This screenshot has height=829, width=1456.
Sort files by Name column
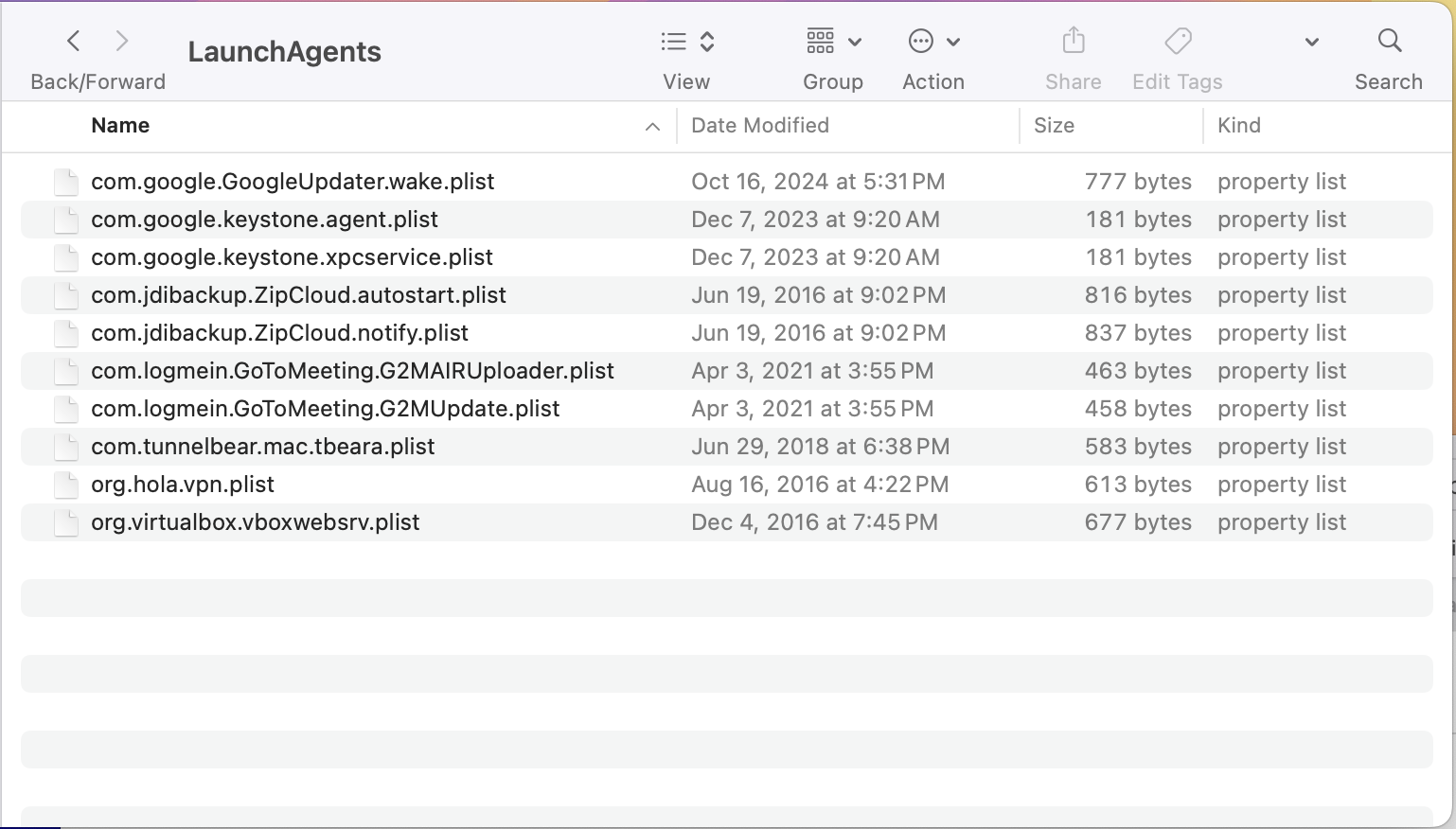tap(120, 126)
